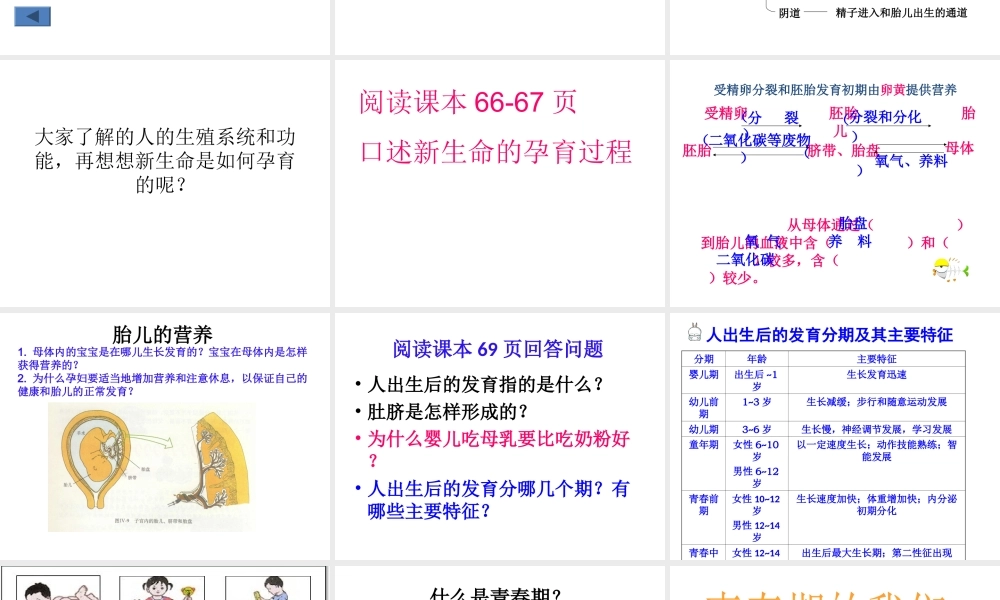
Task: Click the text 精子进入和胎儿出生的通道
Action: [901, 13]
